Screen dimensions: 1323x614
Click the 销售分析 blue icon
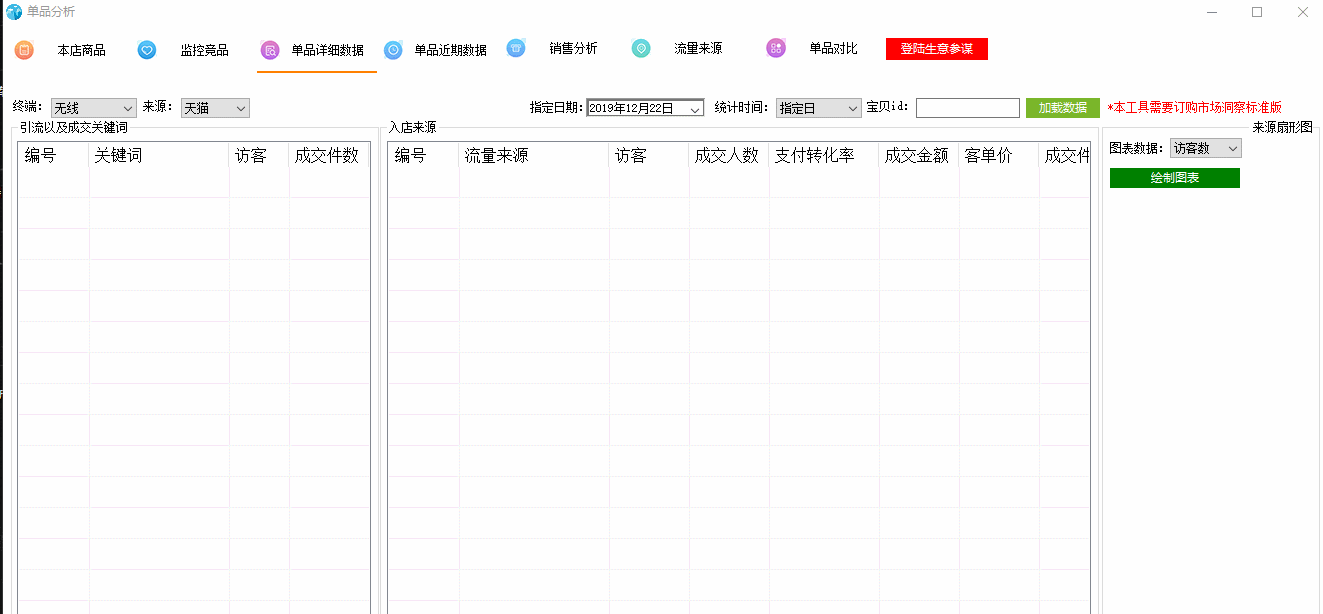pos(516,48)
